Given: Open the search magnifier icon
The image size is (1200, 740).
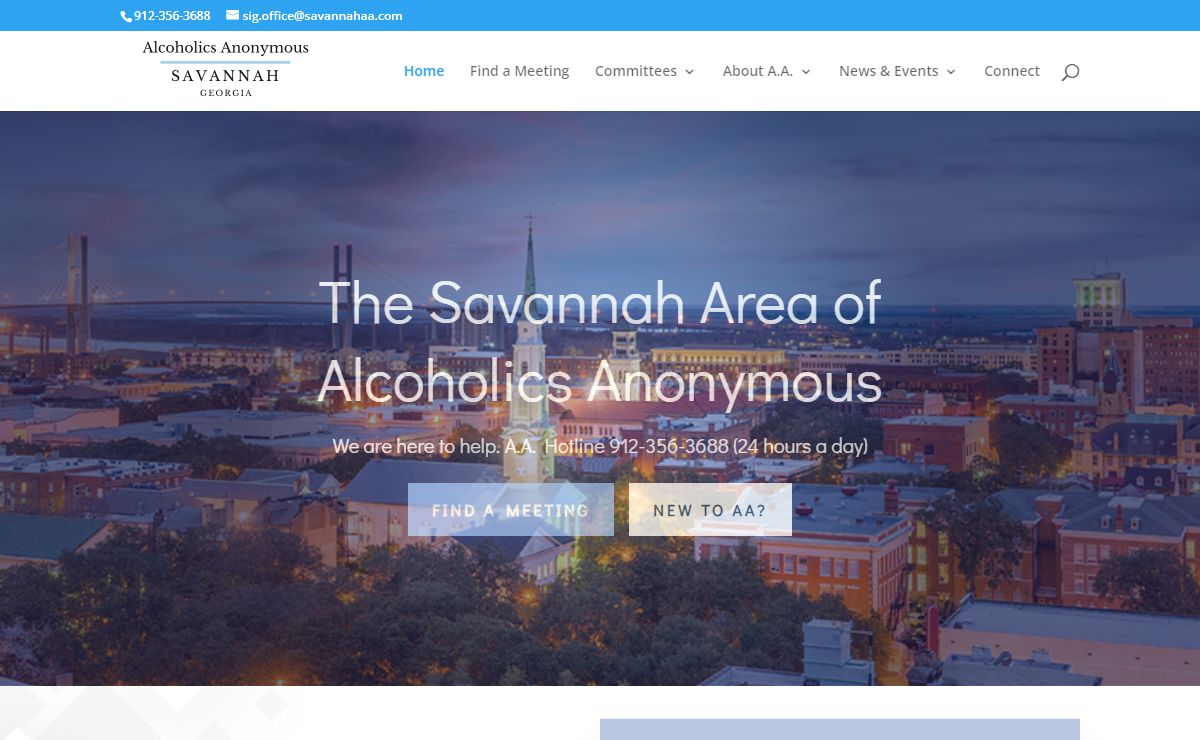Looking at the screenshot, I should tap(1070, 72).
